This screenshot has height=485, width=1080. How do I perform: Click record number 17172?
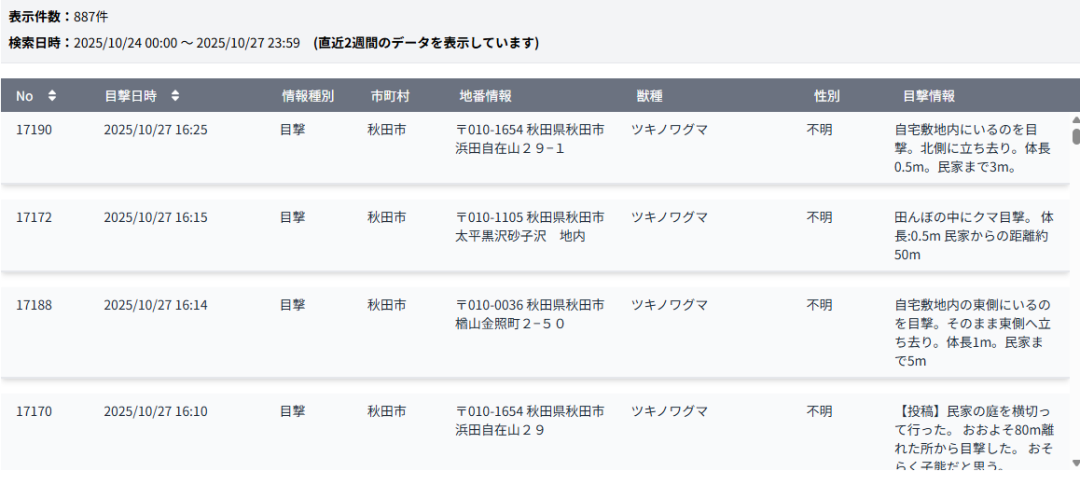(x=34, y=217)
